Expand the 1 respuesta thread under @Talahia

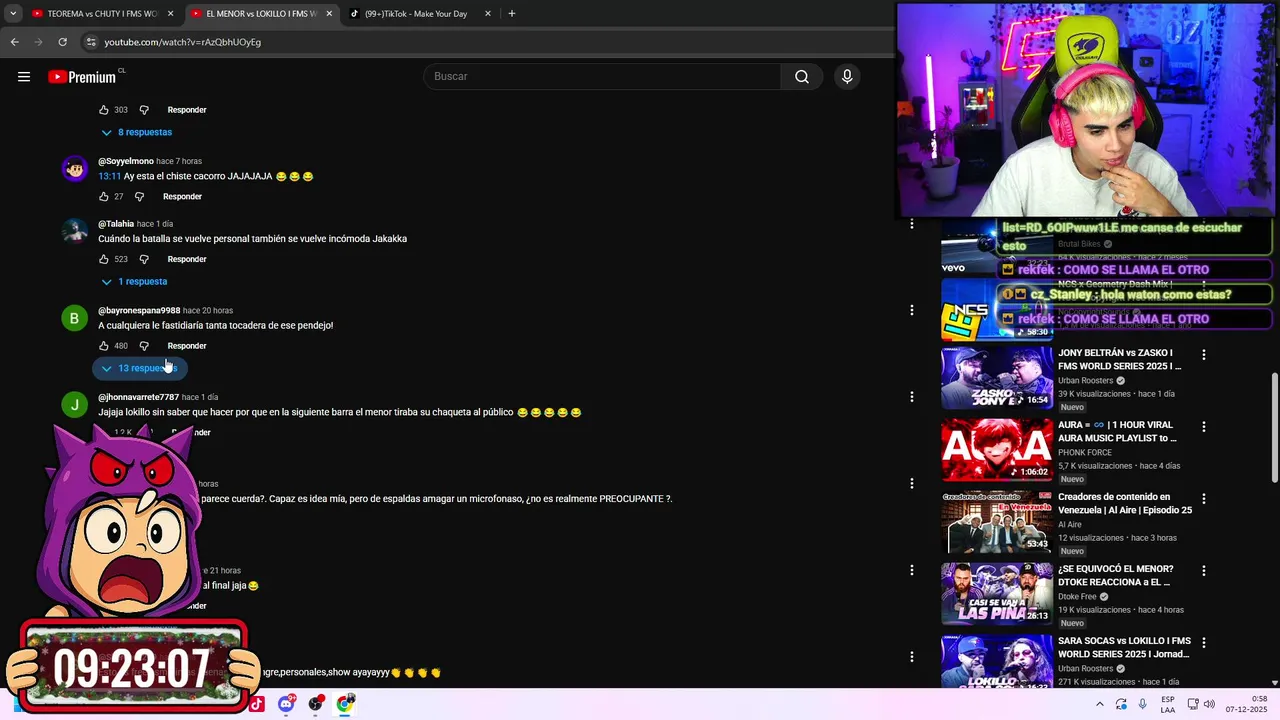tap(134, 282)
